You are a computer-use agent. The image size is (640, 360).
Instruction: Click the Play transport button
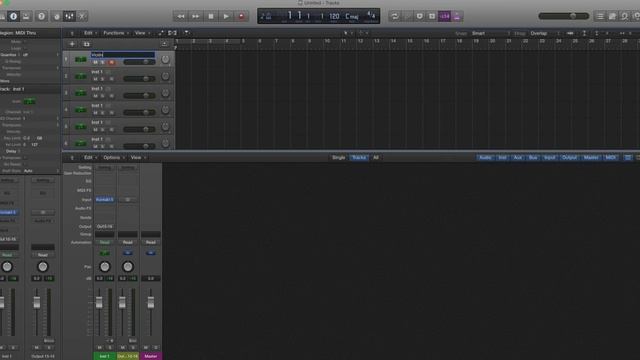pyautogui.click(x=226, y=16)
